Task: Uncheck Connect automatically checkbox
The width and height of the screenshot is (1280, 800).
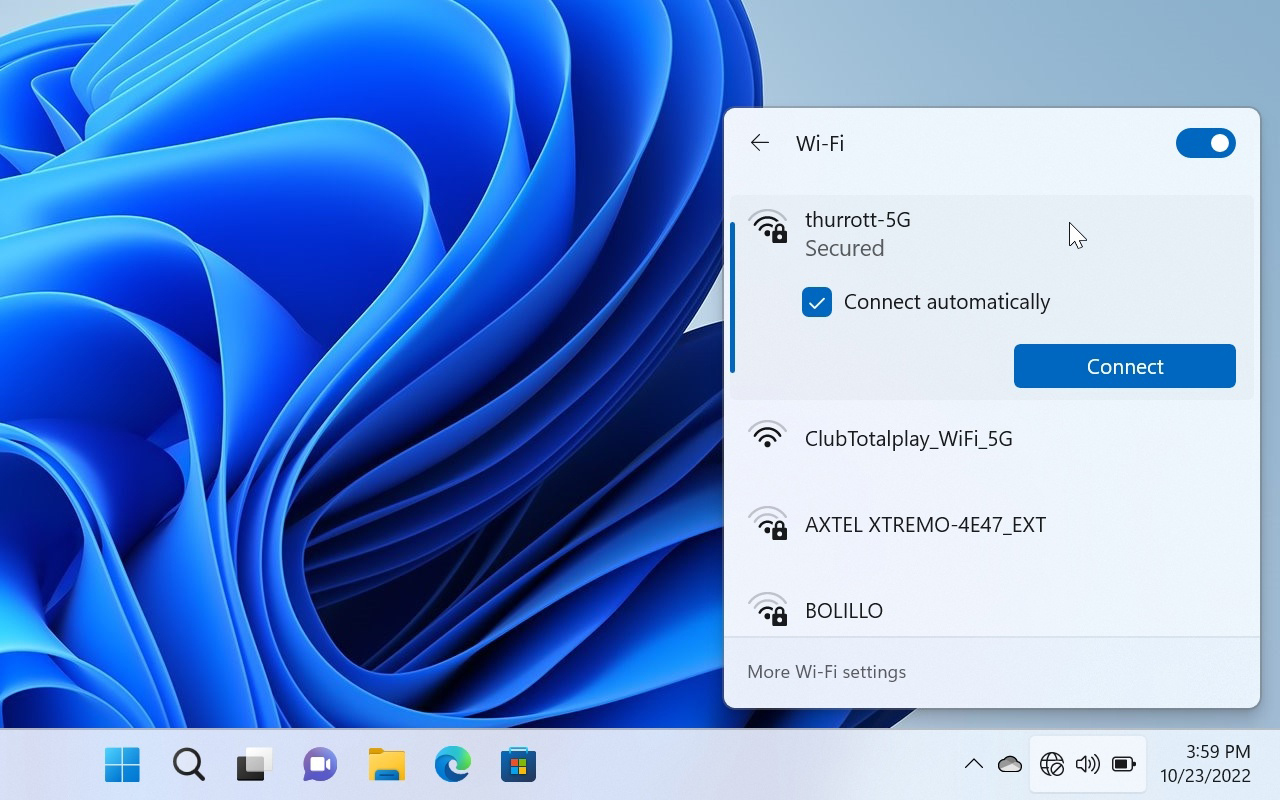Action: point(817,302)
